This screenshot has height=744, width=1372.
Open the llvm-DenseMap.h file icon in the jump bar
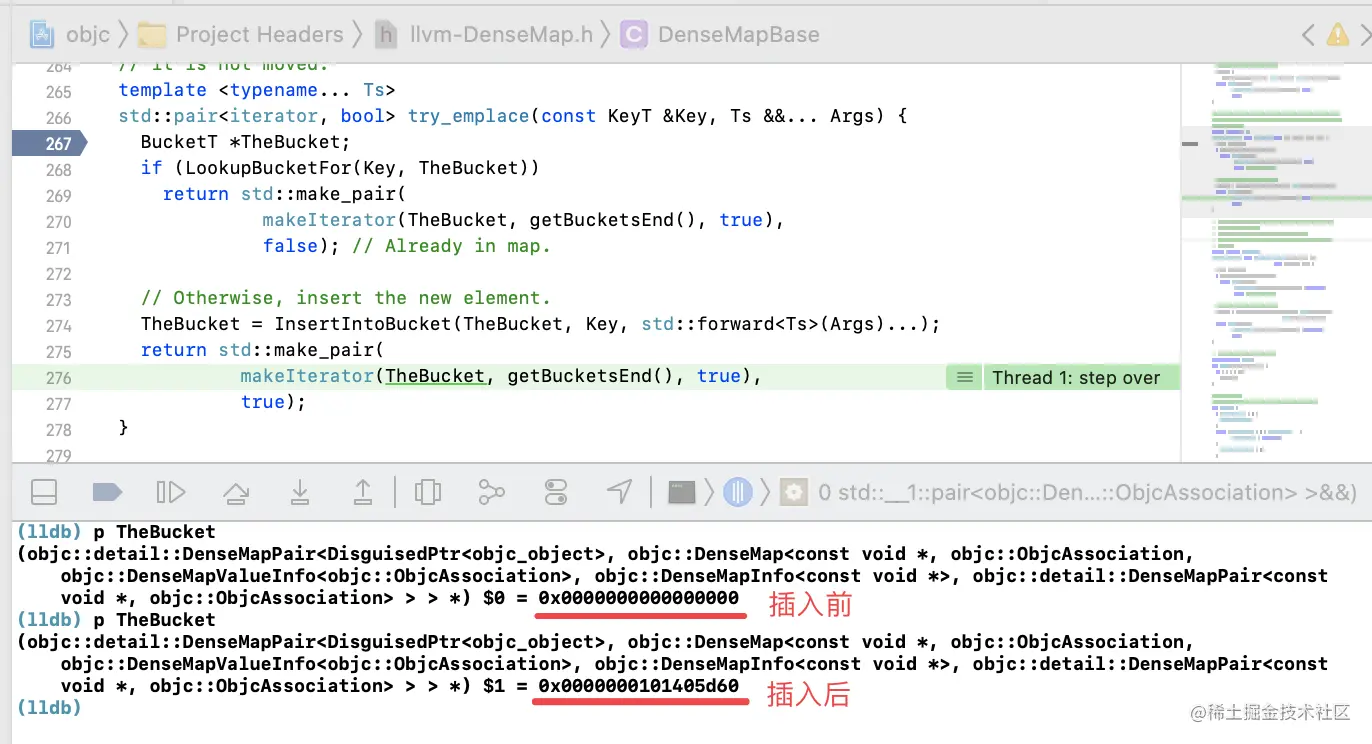pyautogui.click(x=386, y=34)
